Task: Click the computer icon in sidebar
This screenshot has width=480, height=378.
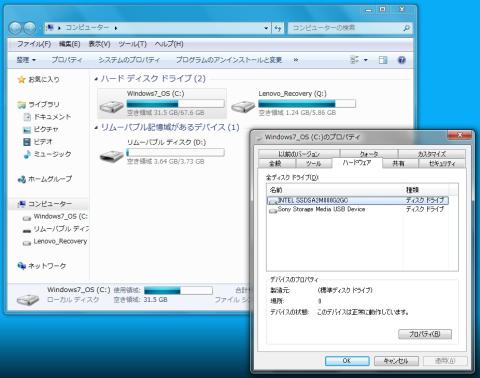Action: pos(22,204)
